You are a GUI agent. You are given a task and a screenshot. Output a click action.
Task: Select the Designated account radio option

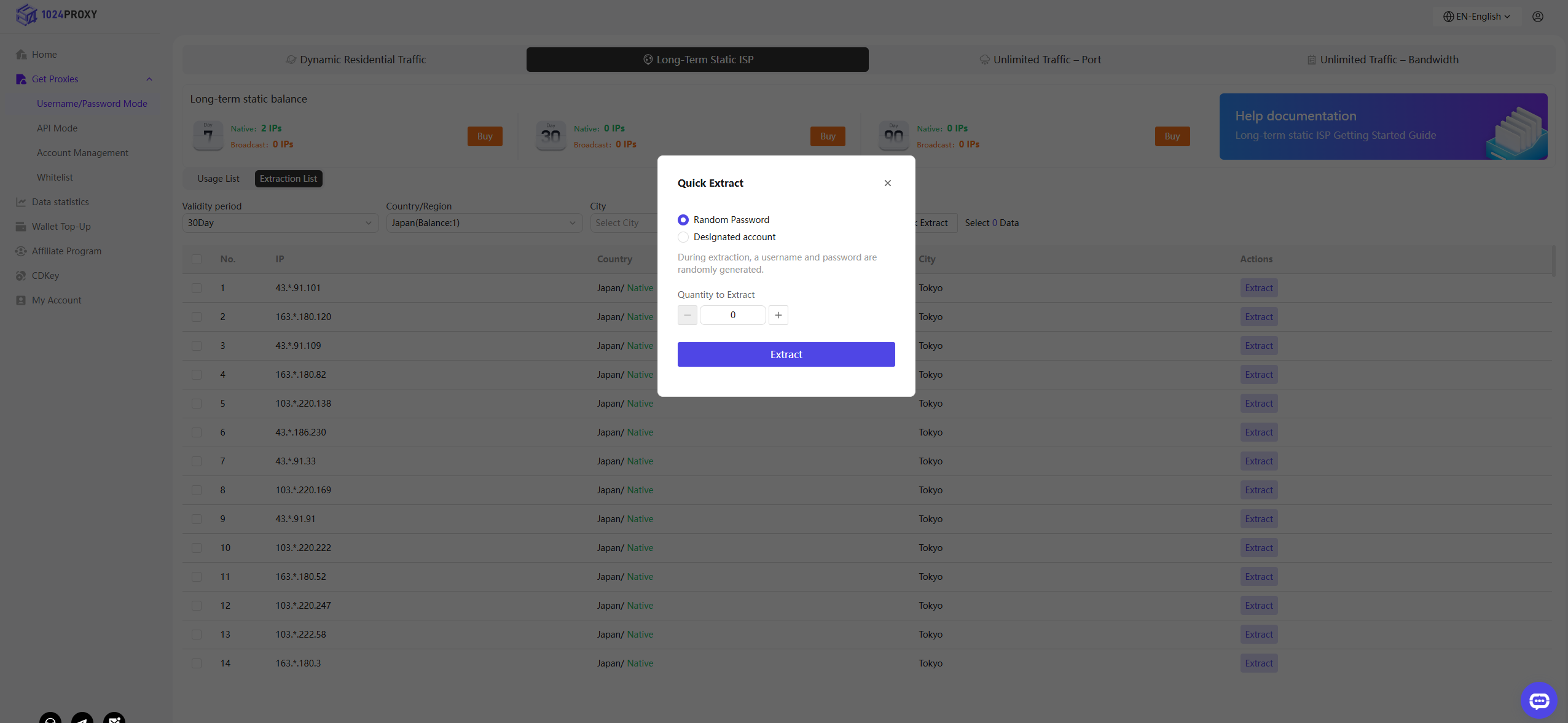(683, 237)
